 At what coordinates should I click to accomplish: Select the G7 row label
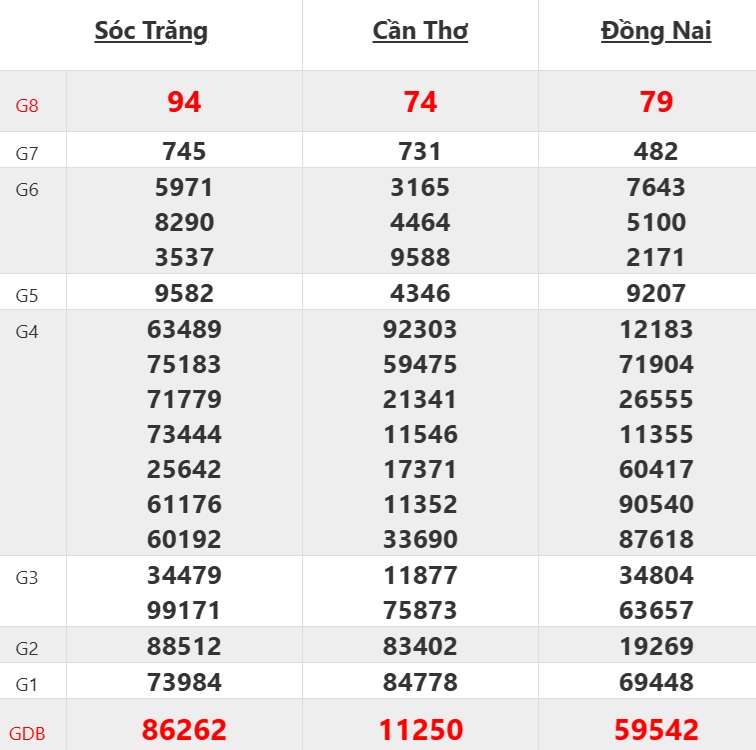pos(27,154)
